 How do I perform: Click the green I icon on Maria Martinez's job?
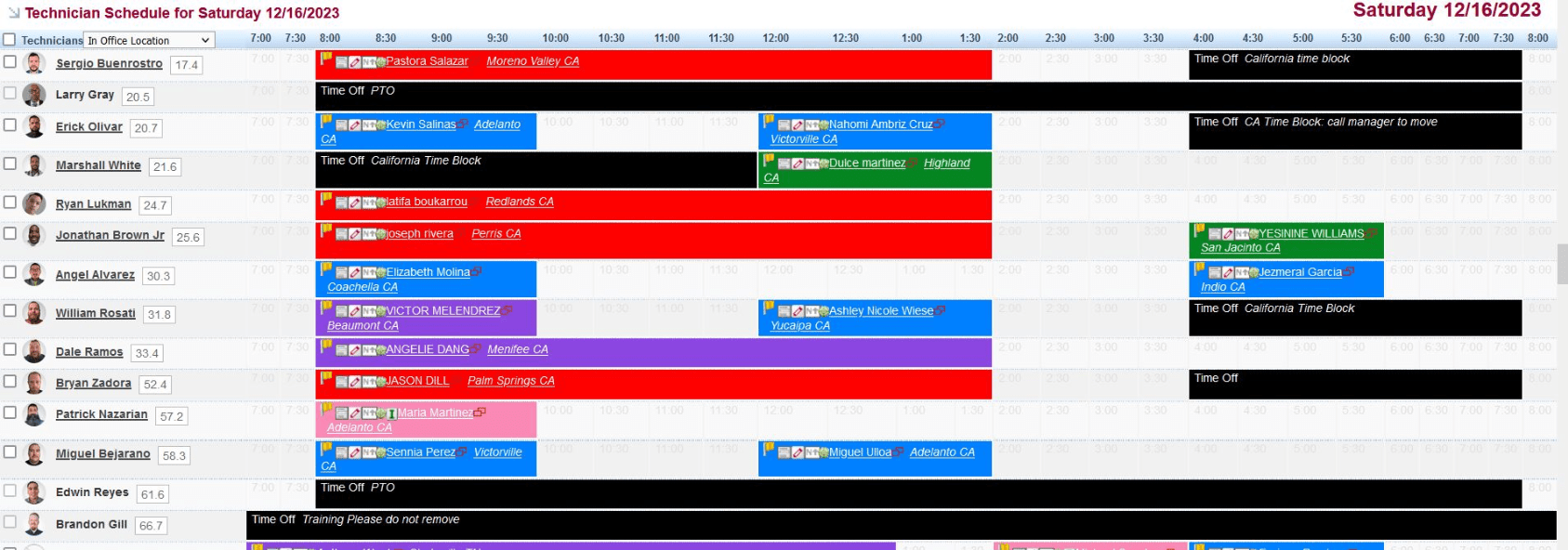[391, 413]
